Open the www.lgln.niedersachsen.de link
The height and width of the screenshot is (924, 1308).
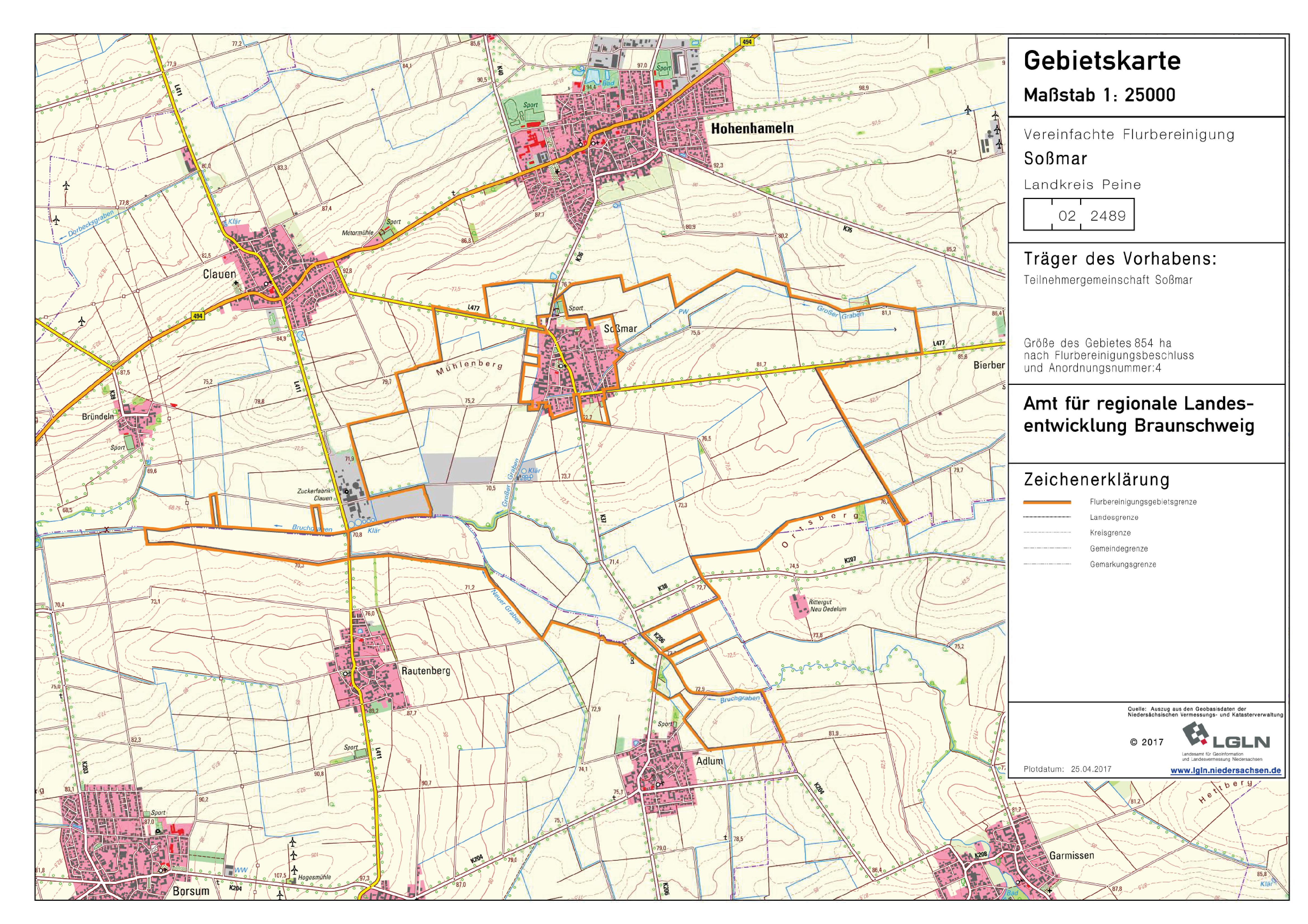[1226, 771]
